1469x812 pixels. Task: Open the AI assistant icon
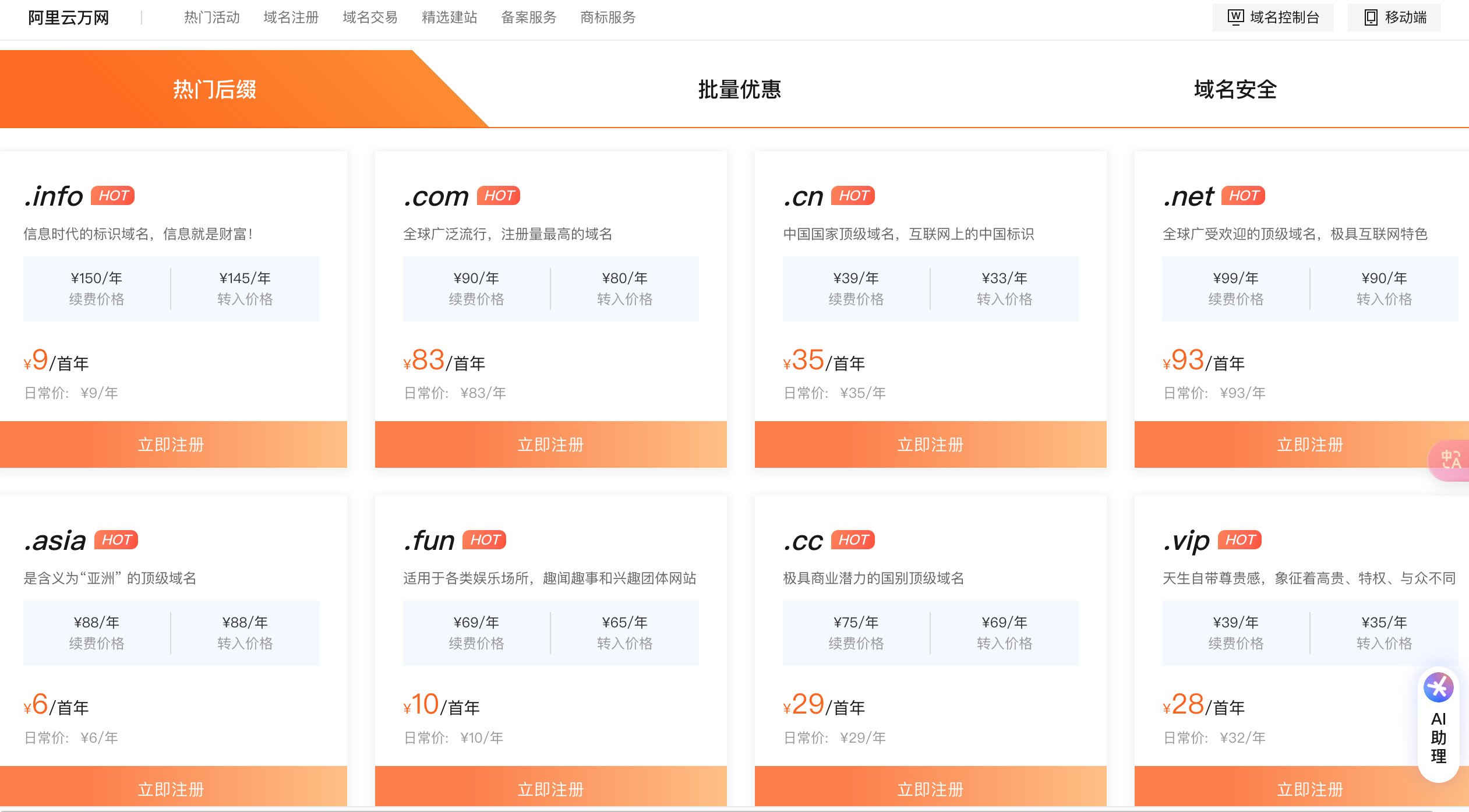pyautogui.click(x=1438, y=688)
